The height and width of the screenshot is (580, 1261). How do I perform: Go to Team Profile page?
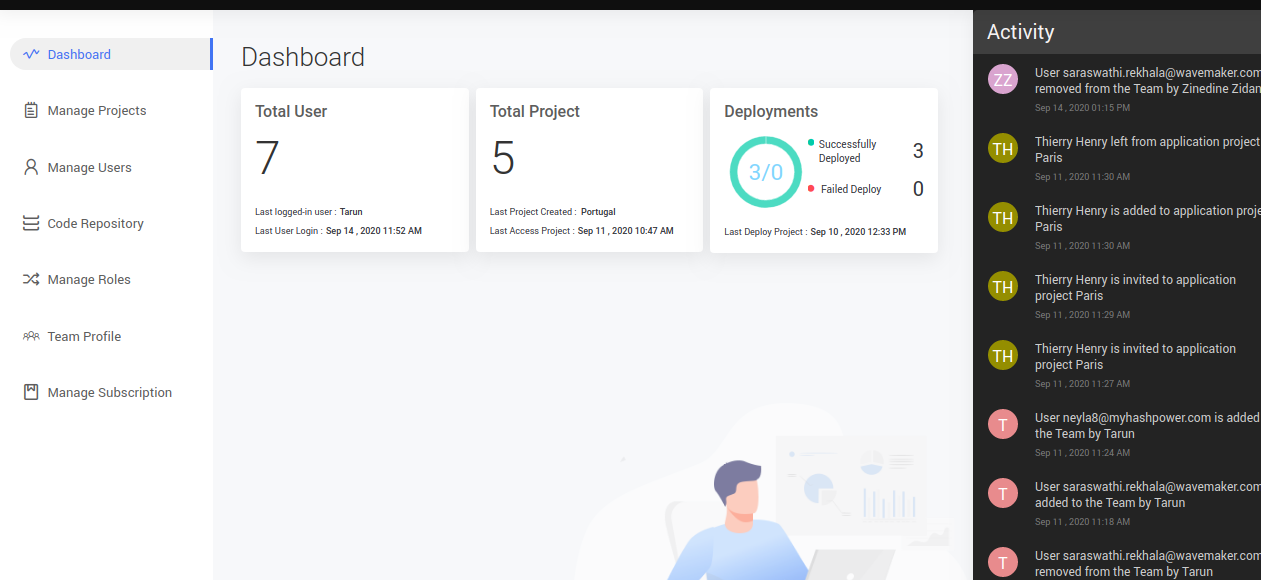tap(84, 337)
